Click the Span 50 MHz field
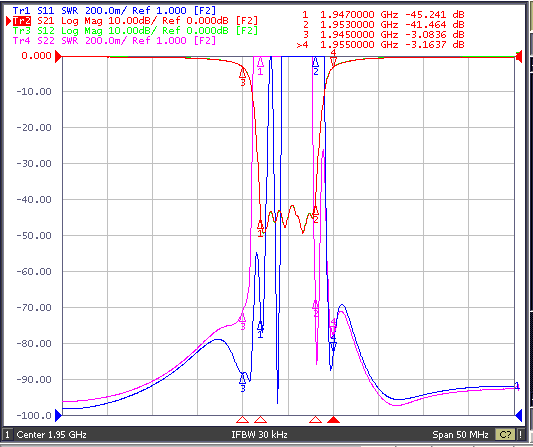Image resolution: width=533 pixels, height=447 pixels. point(460,434)
